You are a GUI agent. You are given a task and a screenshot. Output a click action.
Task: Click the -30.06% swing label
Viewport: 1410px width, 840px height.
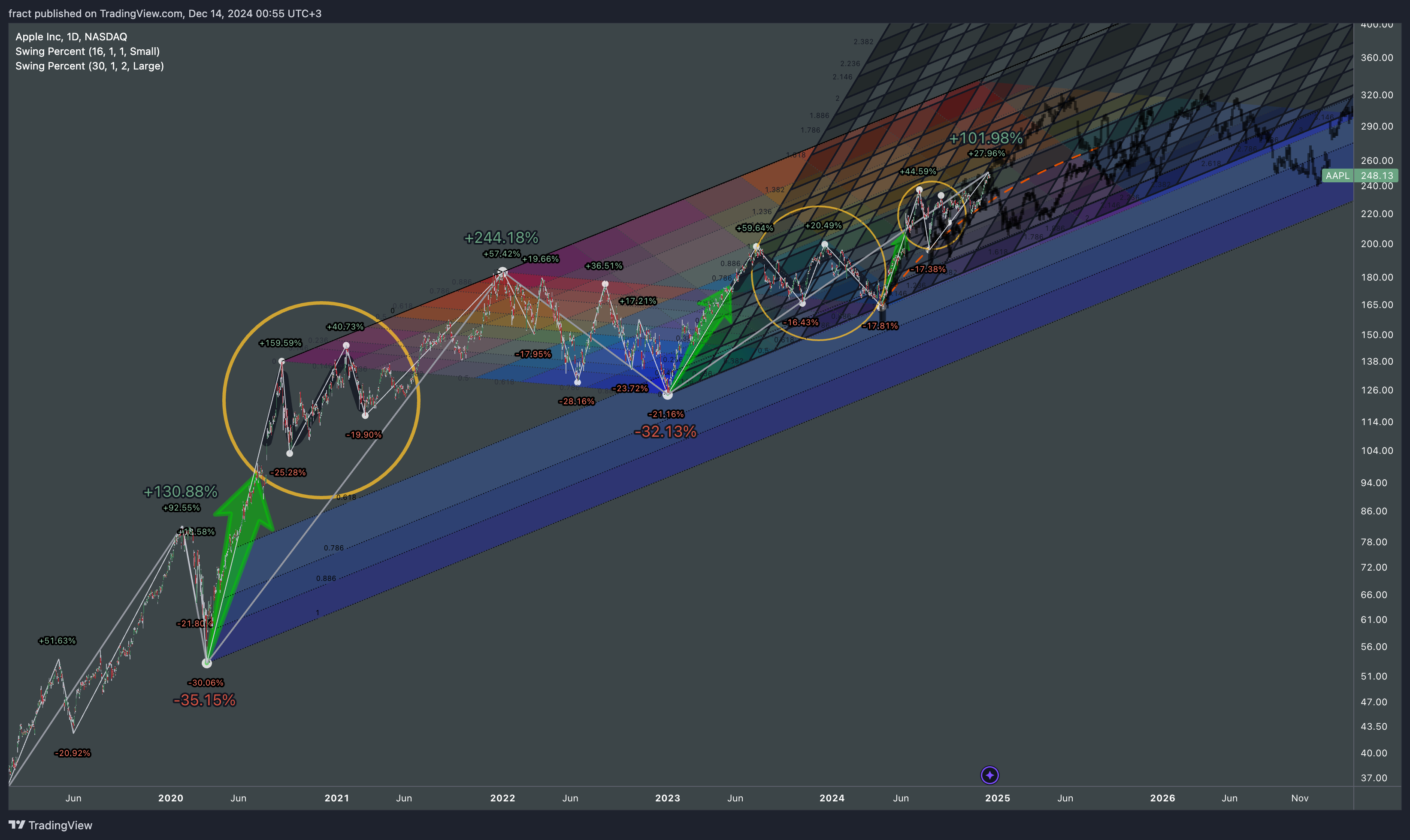tap(206, 683)
